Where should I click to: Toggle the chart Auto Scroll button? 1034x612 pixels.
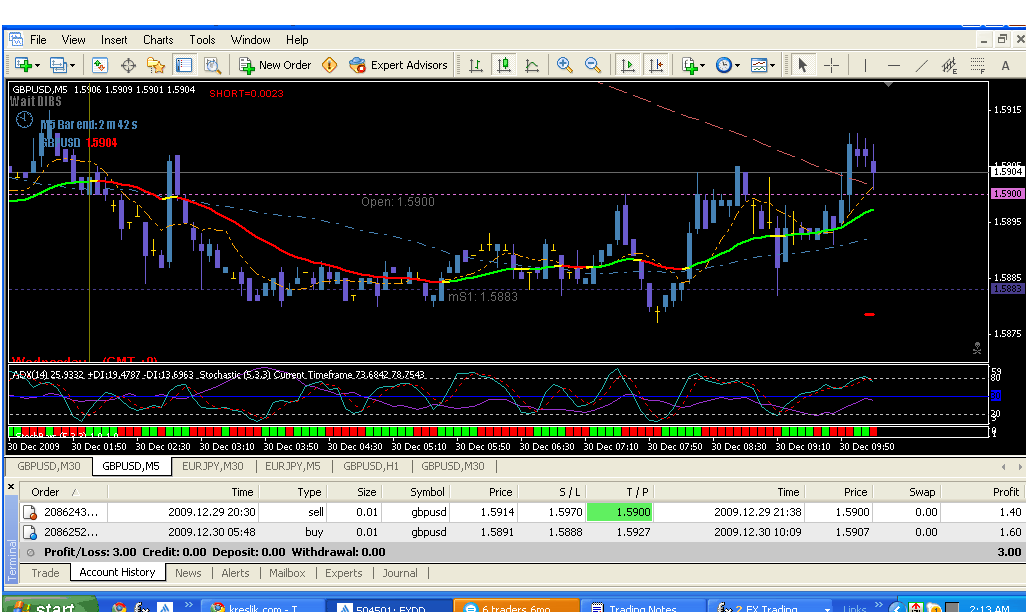(628, 65)
